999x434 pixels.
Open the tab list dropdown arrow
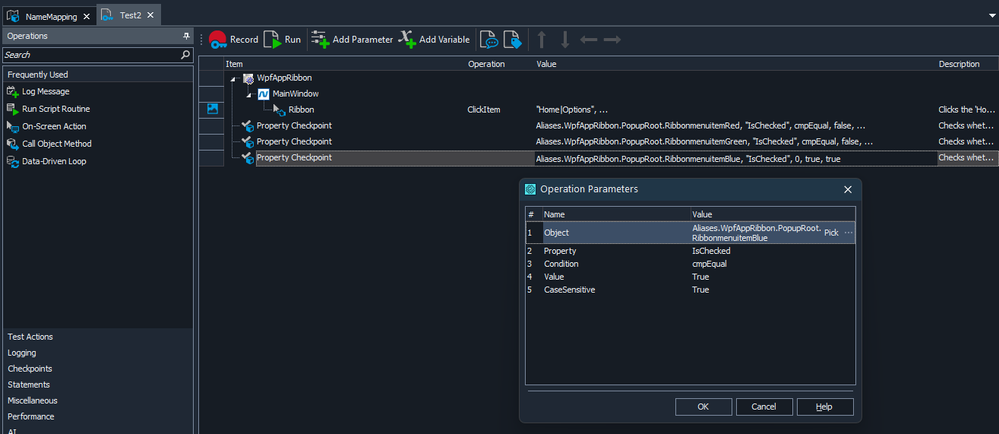coord(992,15)
